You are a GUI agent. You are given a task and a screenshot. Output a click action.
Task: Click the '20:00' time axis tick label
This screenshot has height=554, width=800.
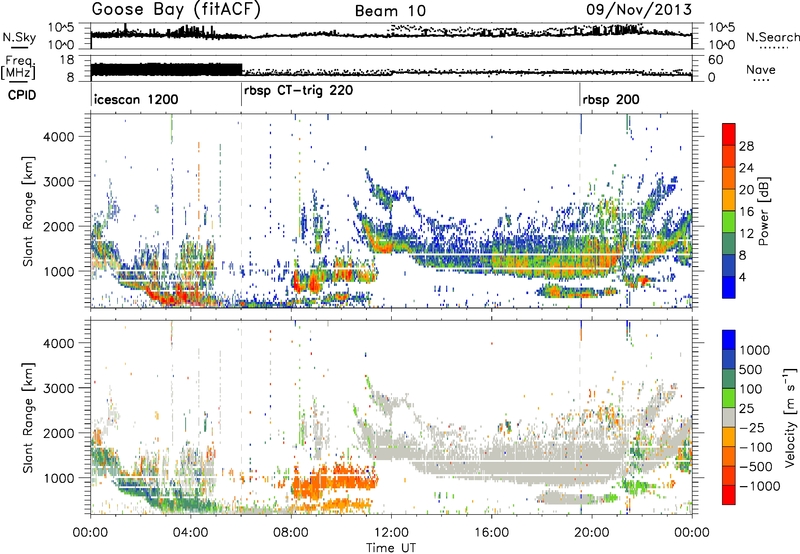click(x=592, y=533)
